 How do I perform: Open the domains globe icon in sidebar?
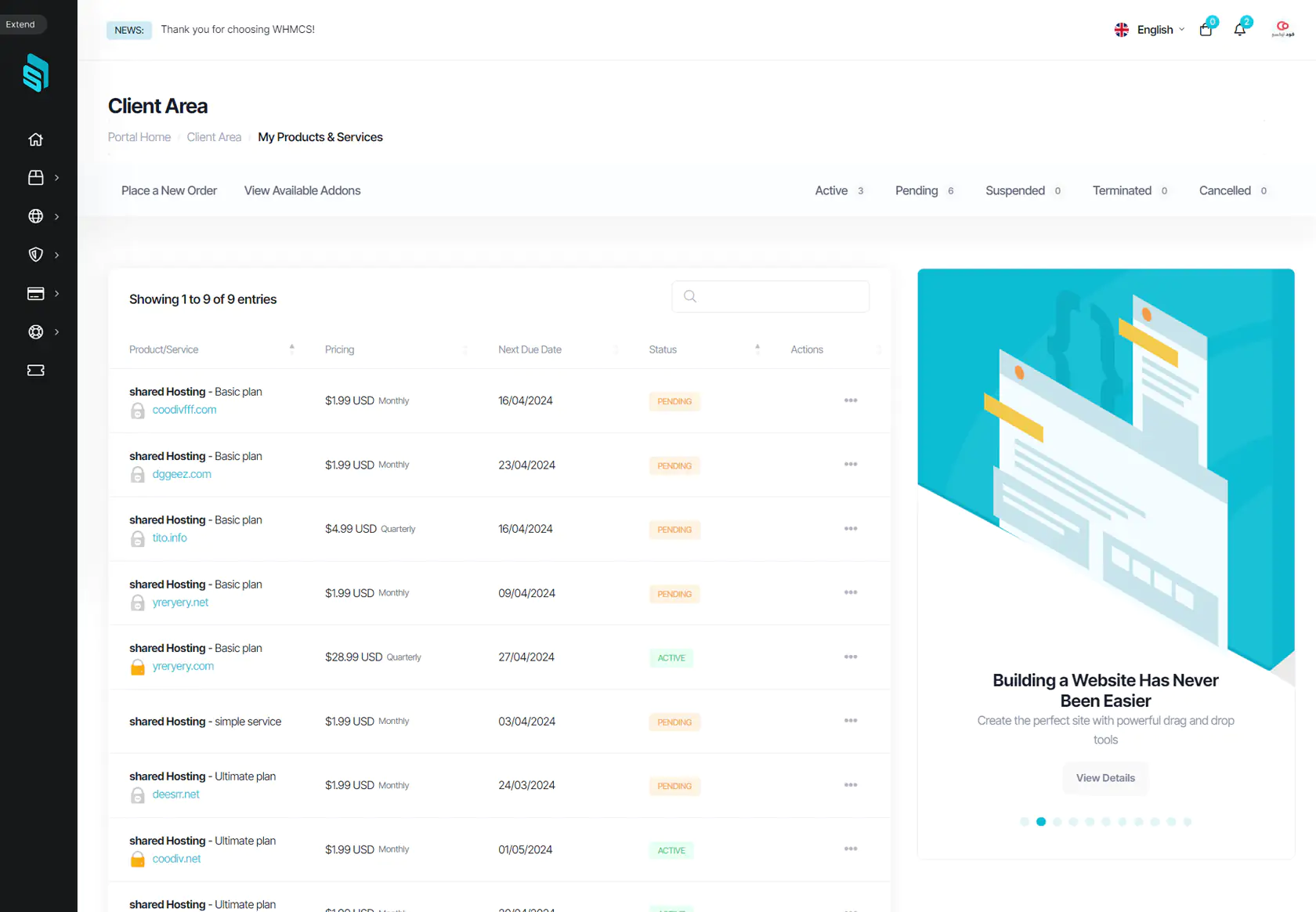tap(35, 216)
